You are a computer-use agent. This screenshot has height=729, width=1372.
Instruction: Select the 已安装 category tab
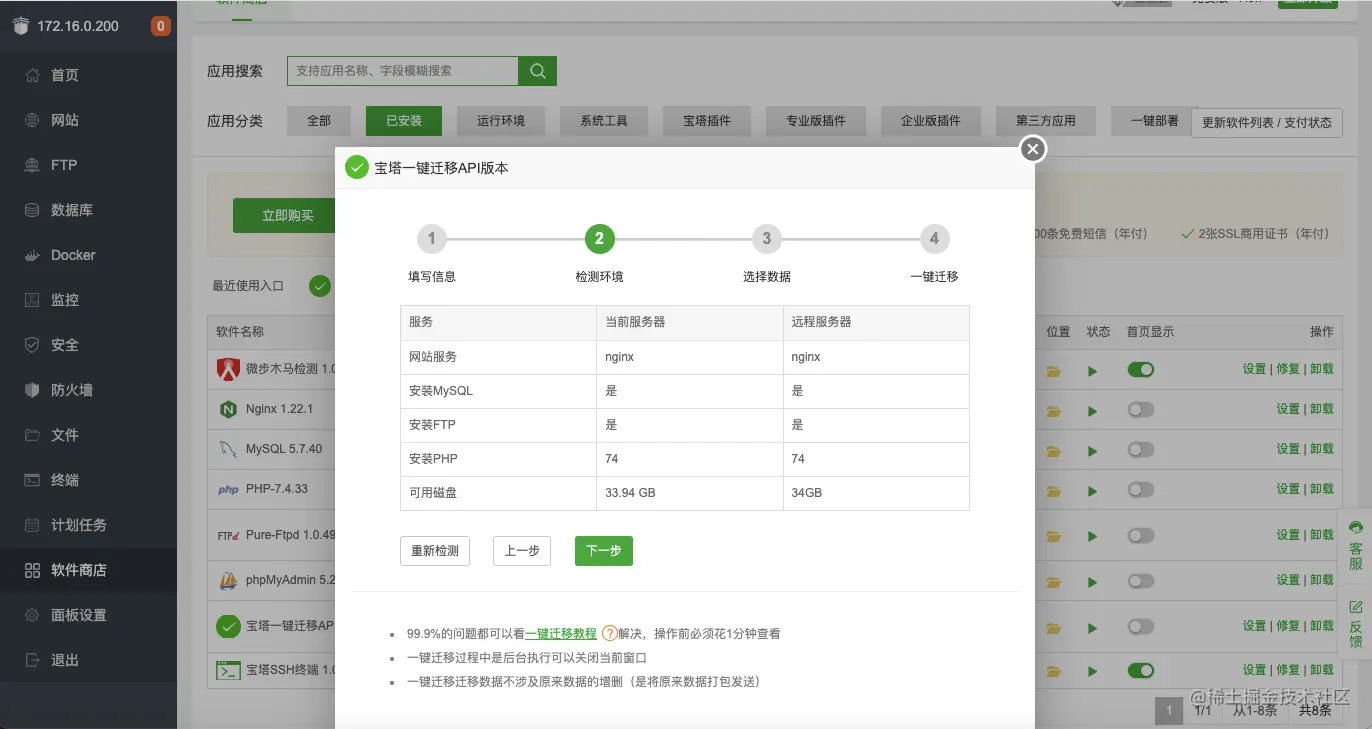point(404,121)
